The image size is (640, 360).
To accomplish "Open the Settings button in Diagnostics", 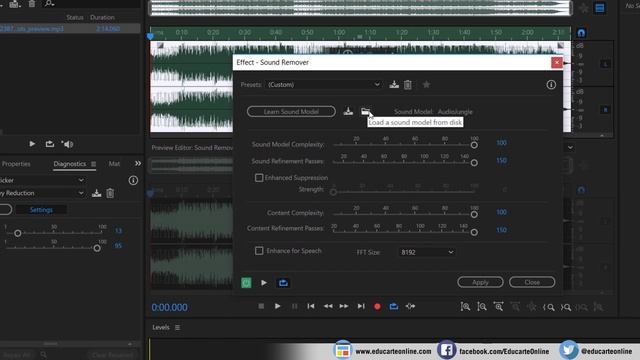I will pos(41,210).
